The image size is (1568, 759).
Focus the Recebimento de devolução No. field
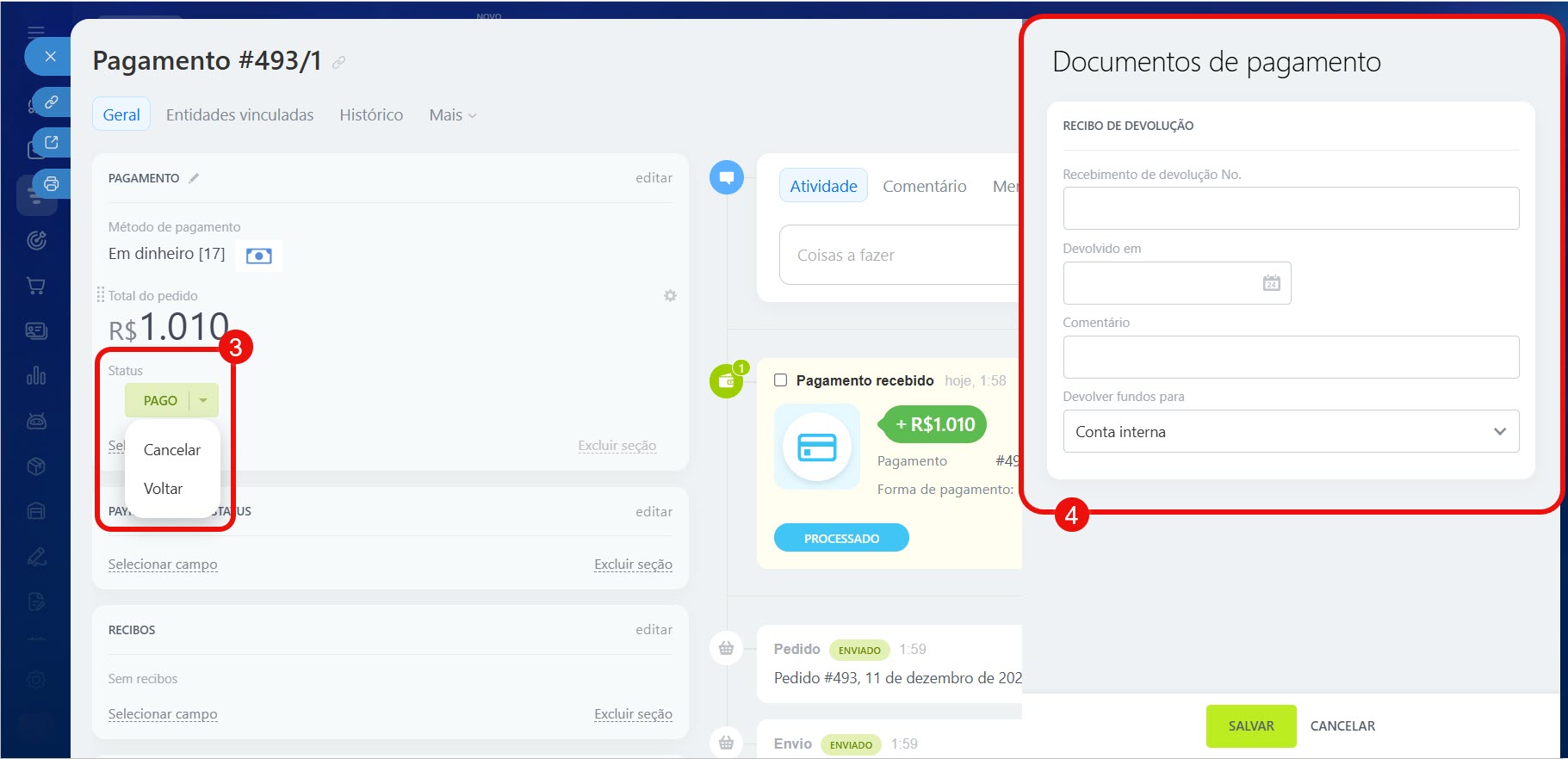[1290, 208]
